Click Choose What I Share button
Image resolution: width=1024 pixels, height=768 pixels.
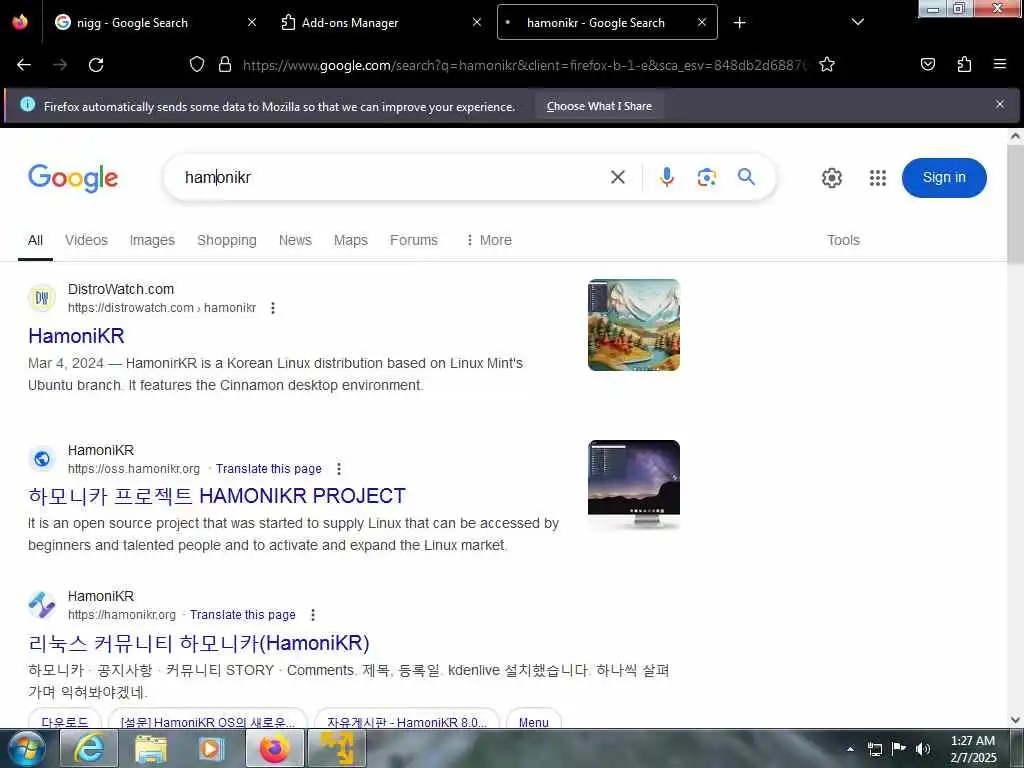(599, 106)
